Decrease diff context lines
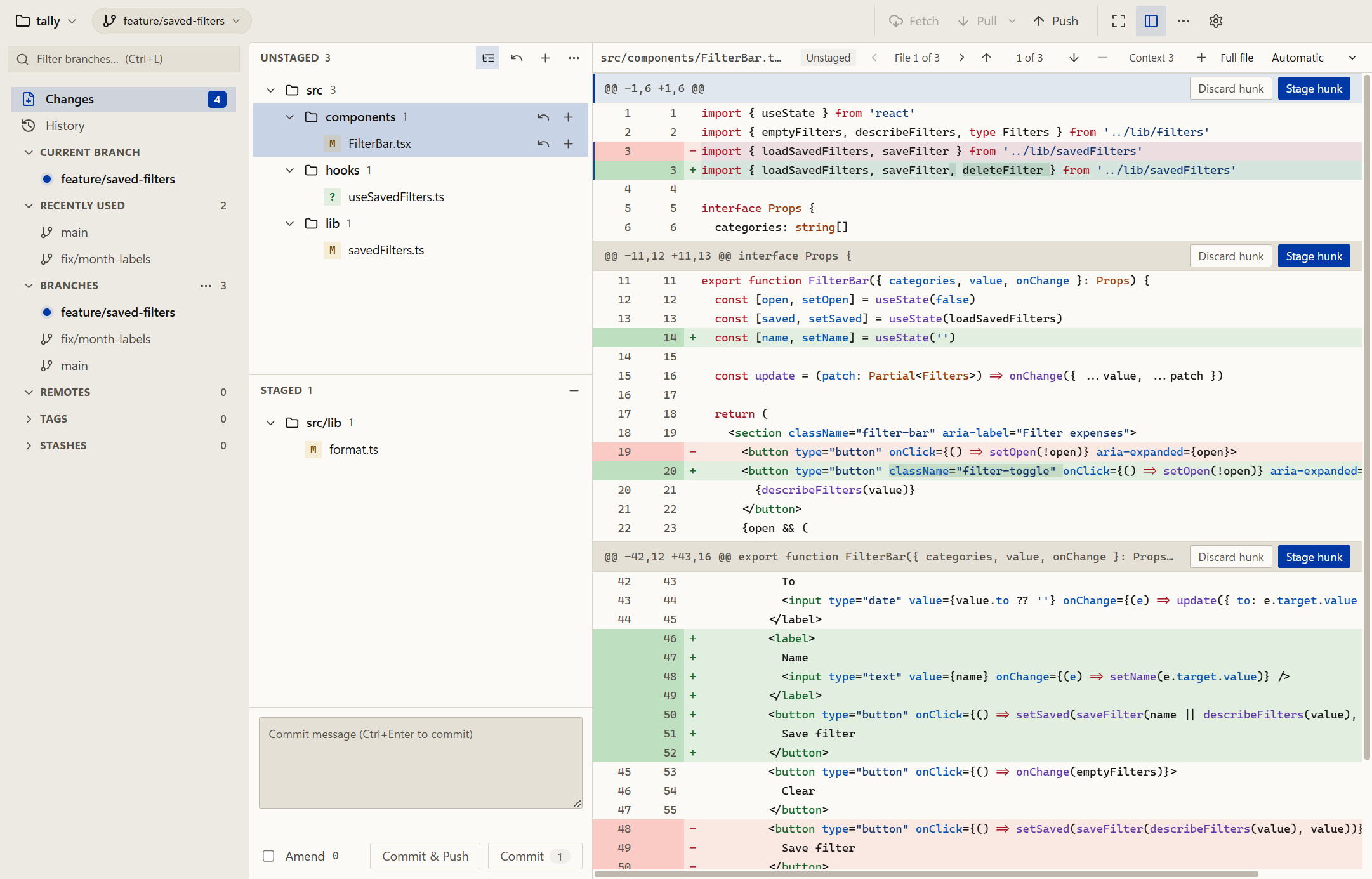Screen dimensions: 1372x879 1102,58
